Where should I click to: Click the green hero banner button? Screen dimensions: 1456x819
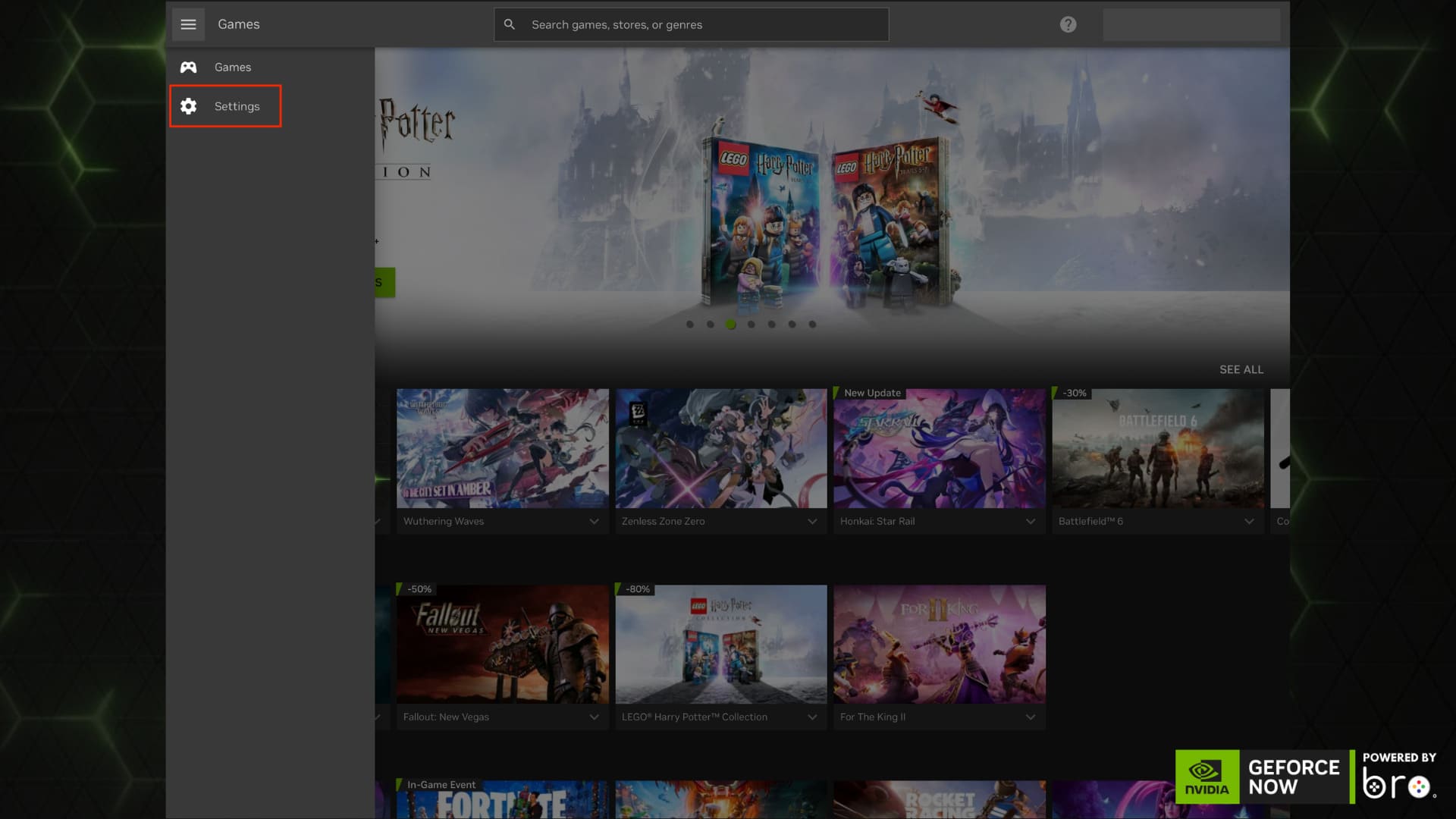point(385,282)
